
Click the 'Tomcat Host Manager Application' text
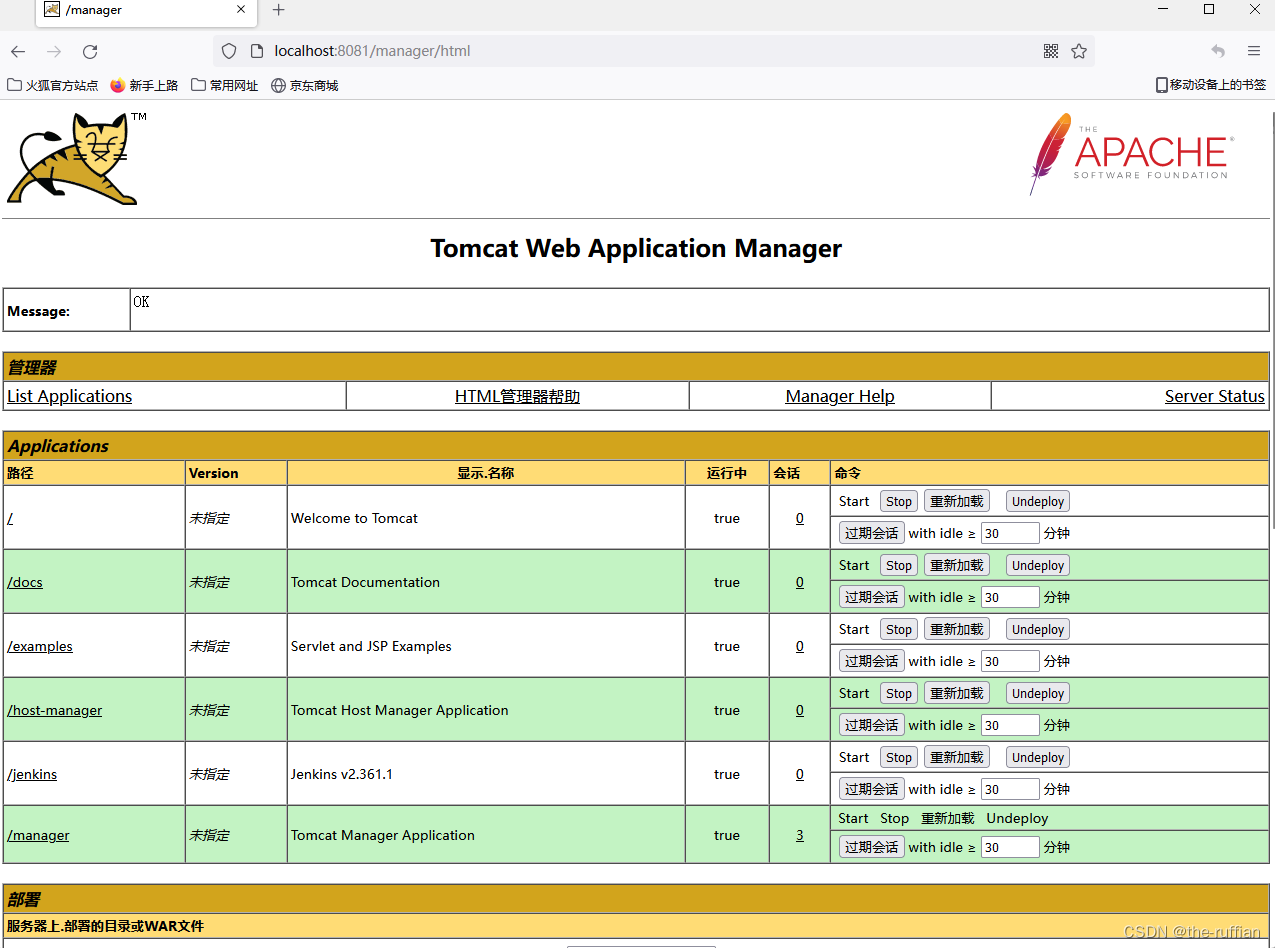(400, 710)
